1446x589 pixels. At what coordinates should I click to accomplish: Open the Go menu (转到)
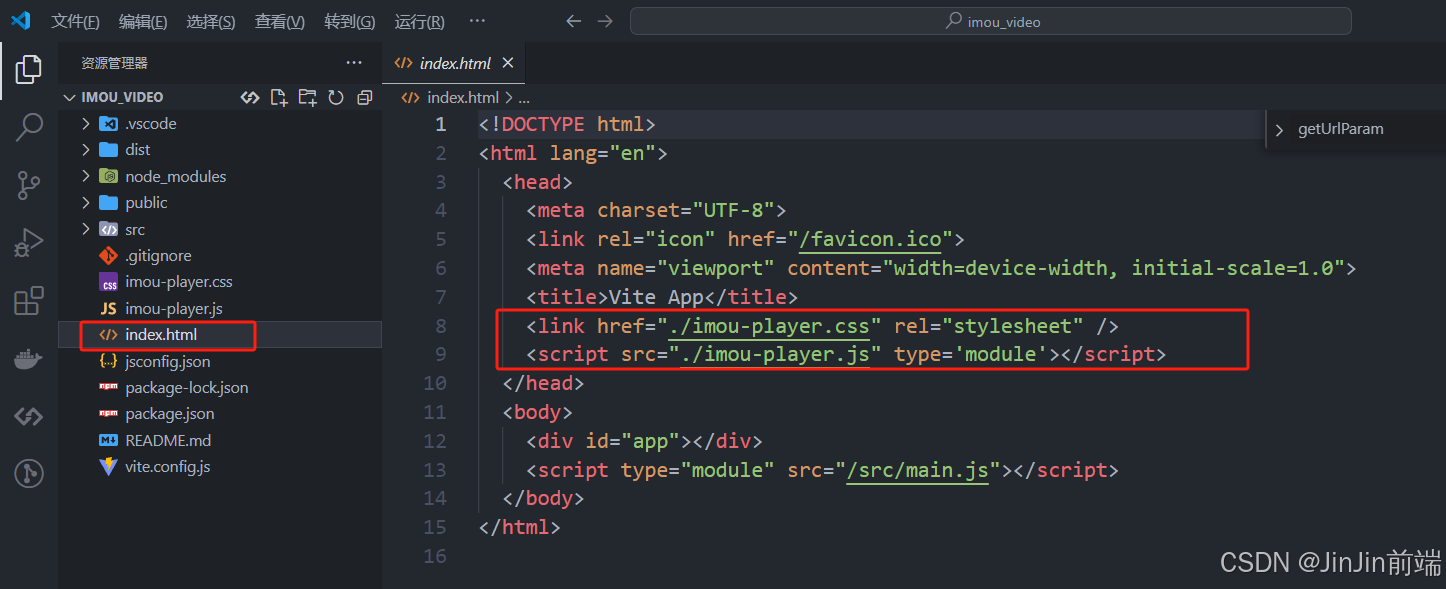350,21
